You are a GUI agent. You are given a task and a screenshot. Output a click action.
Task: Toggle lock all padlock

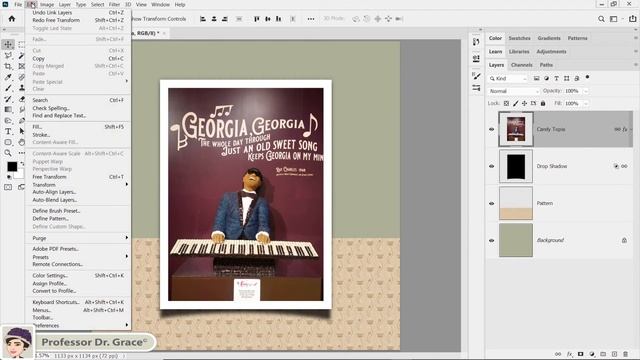543,104
